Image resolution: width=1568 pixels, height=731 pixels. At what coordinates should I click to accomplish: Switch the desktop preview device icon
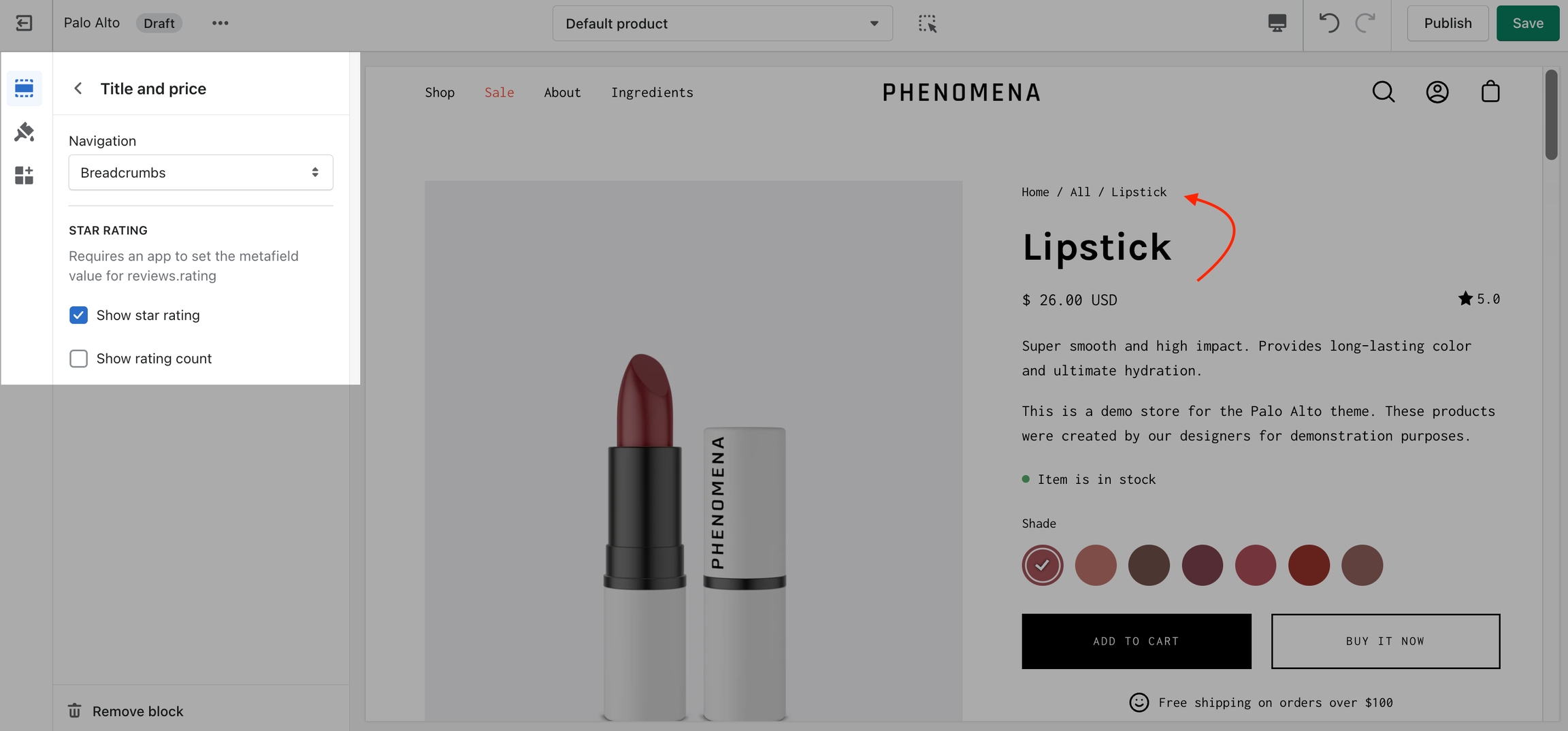(1277, 23)
